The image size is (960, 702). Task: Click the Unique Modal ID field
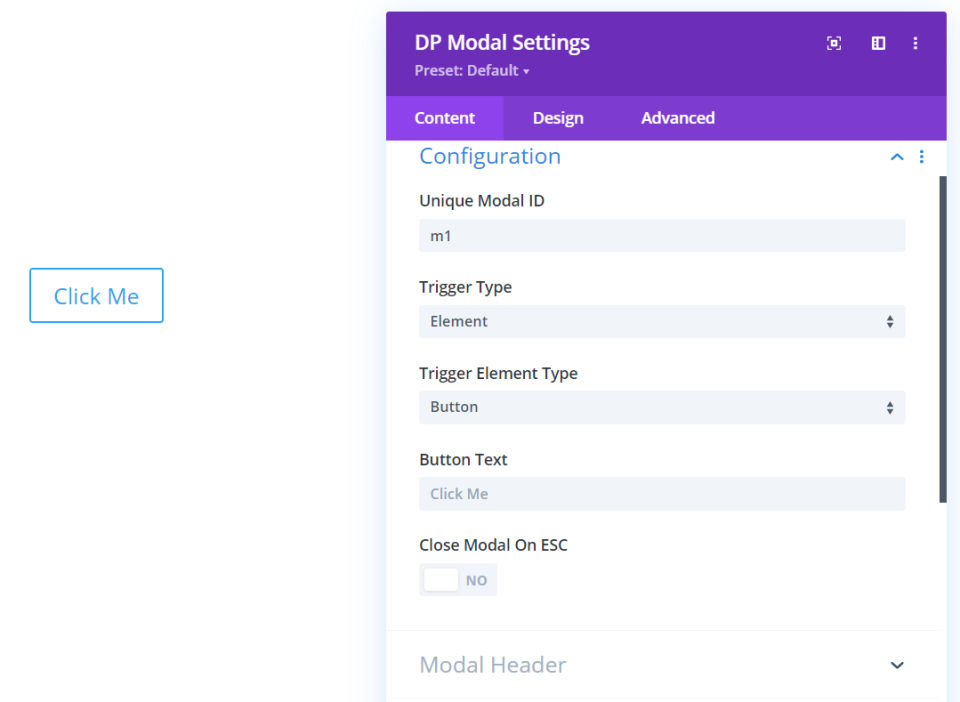pos(662,236)
